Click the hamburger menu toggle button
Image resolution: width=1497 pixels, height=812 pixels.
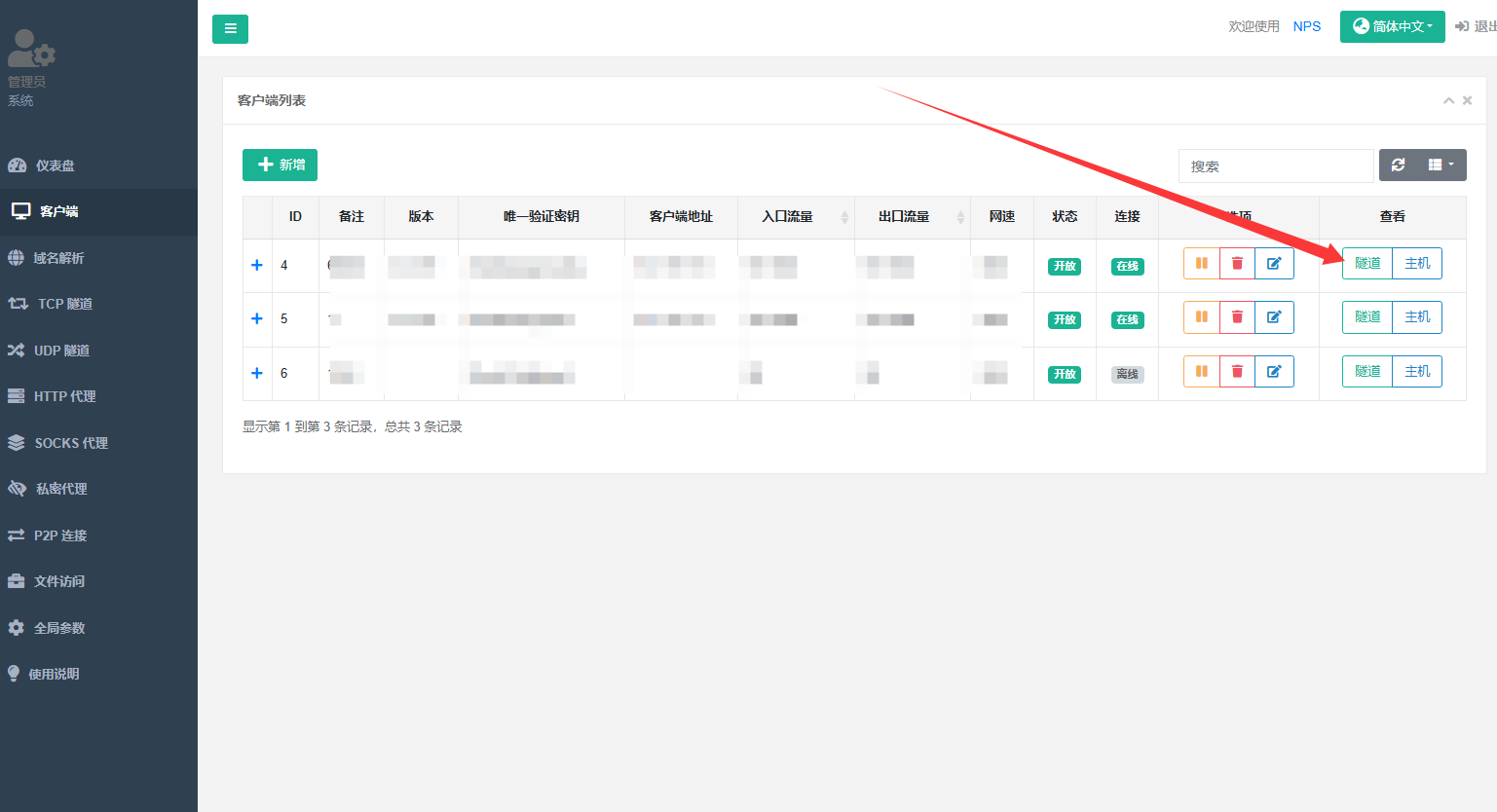coord(230,29)
